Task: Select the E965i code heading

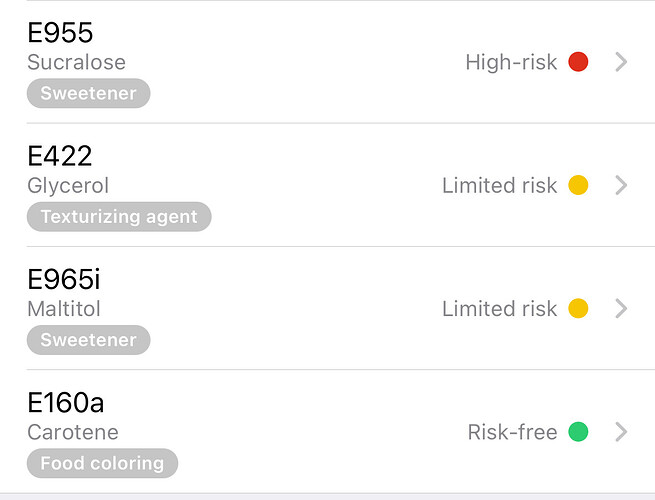Action: [x=64, y=279]
